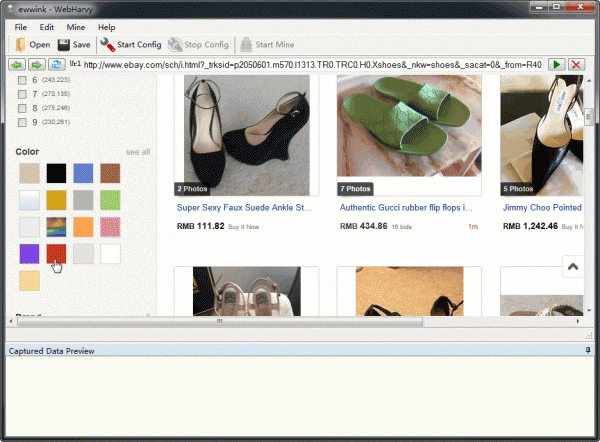Go back with the green left arrow
Image resolution: width=600 pixels, height=442 pixels.
click(17, 65)
